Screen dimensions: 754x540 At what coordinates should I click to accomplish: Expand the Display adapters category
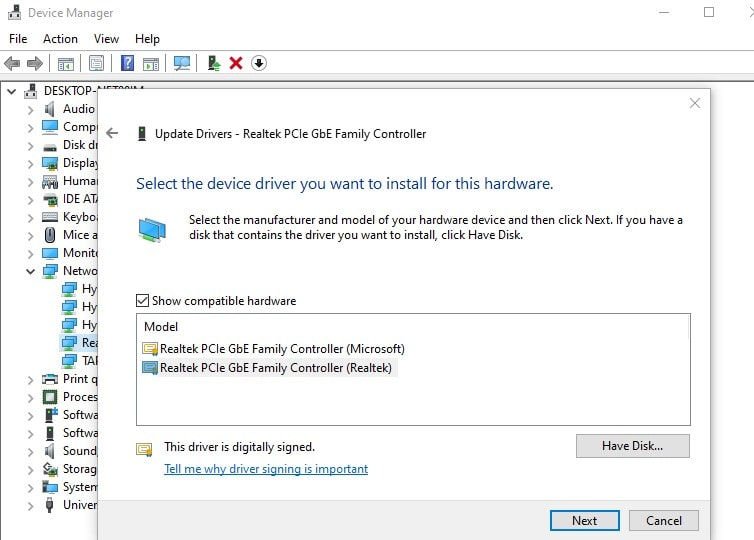[30, 164]
